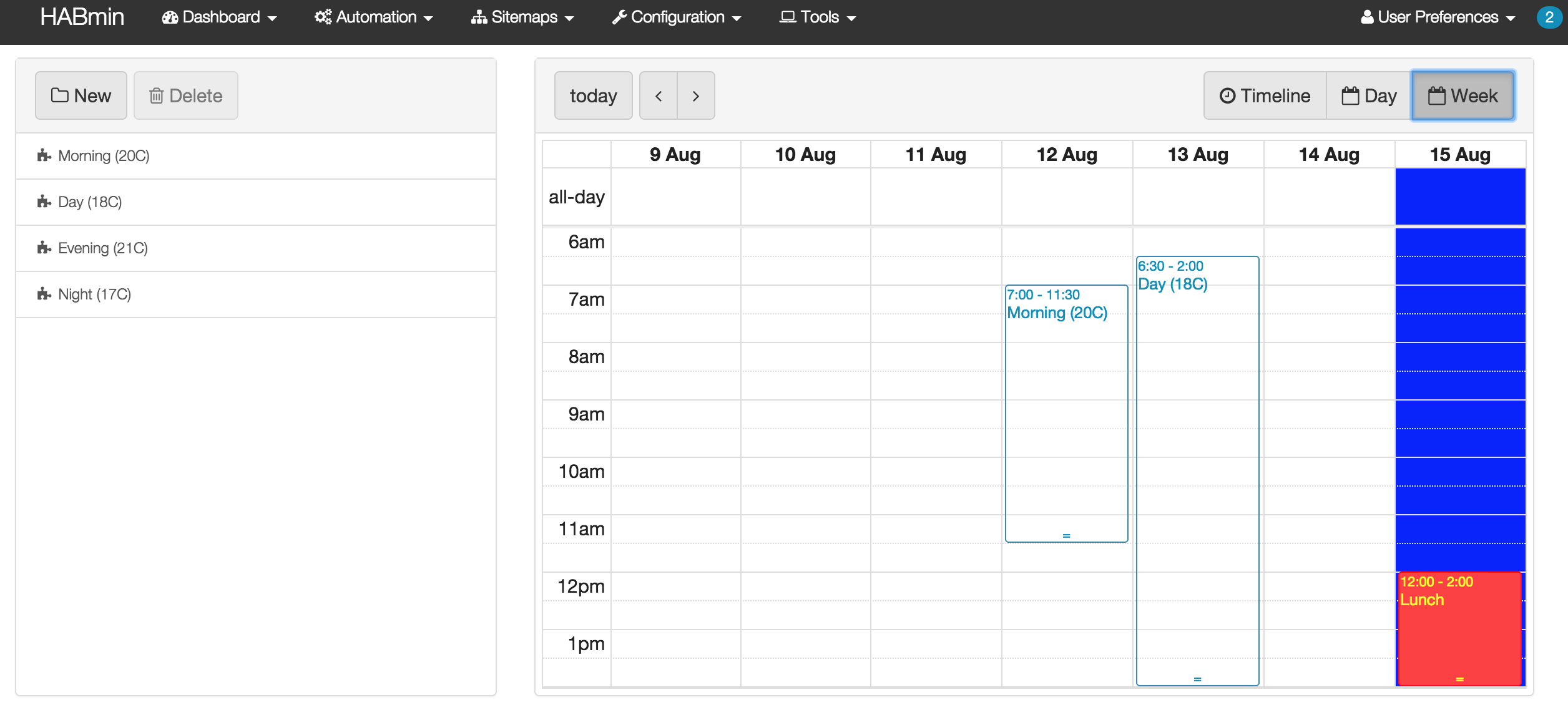Open the Dashboard dropdown menu
This screenshot has height=715, width=1568.
(219, 17)
